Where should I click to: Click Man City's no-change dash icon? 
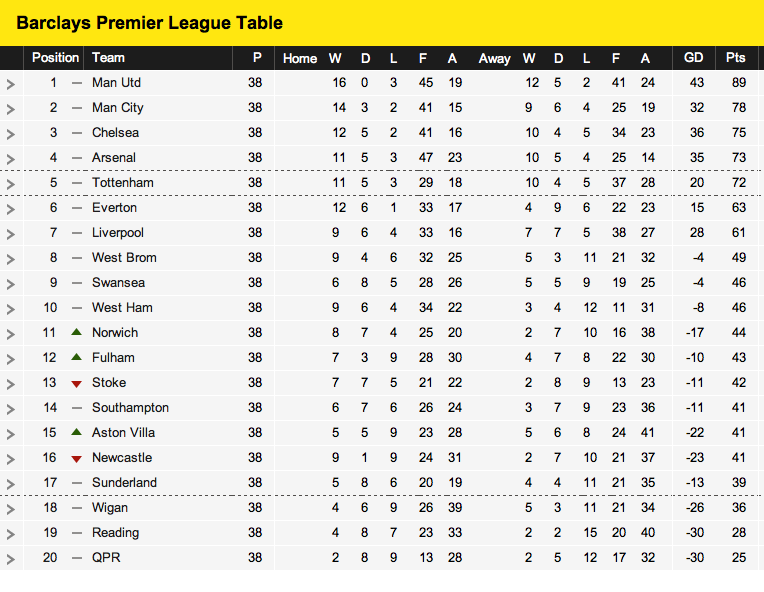tap(76, 108)
